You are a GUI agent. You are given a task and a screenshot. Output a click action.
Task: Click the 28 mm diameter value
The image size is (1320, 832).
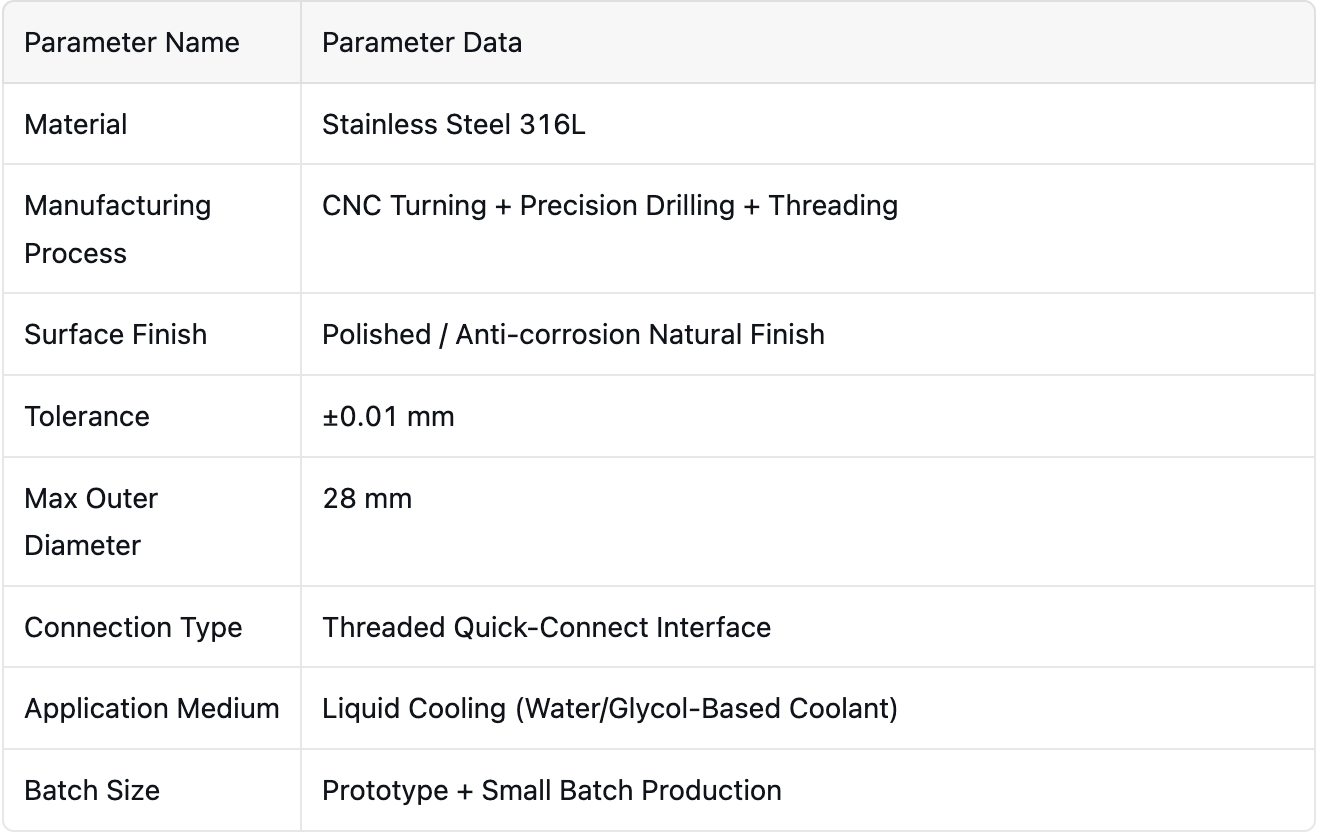(x=367, y=498)
